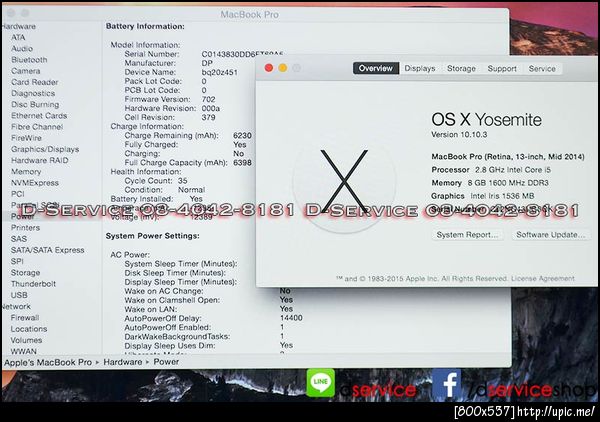Open the Displays tab
The image size is (600, 422).
(420, 68)
